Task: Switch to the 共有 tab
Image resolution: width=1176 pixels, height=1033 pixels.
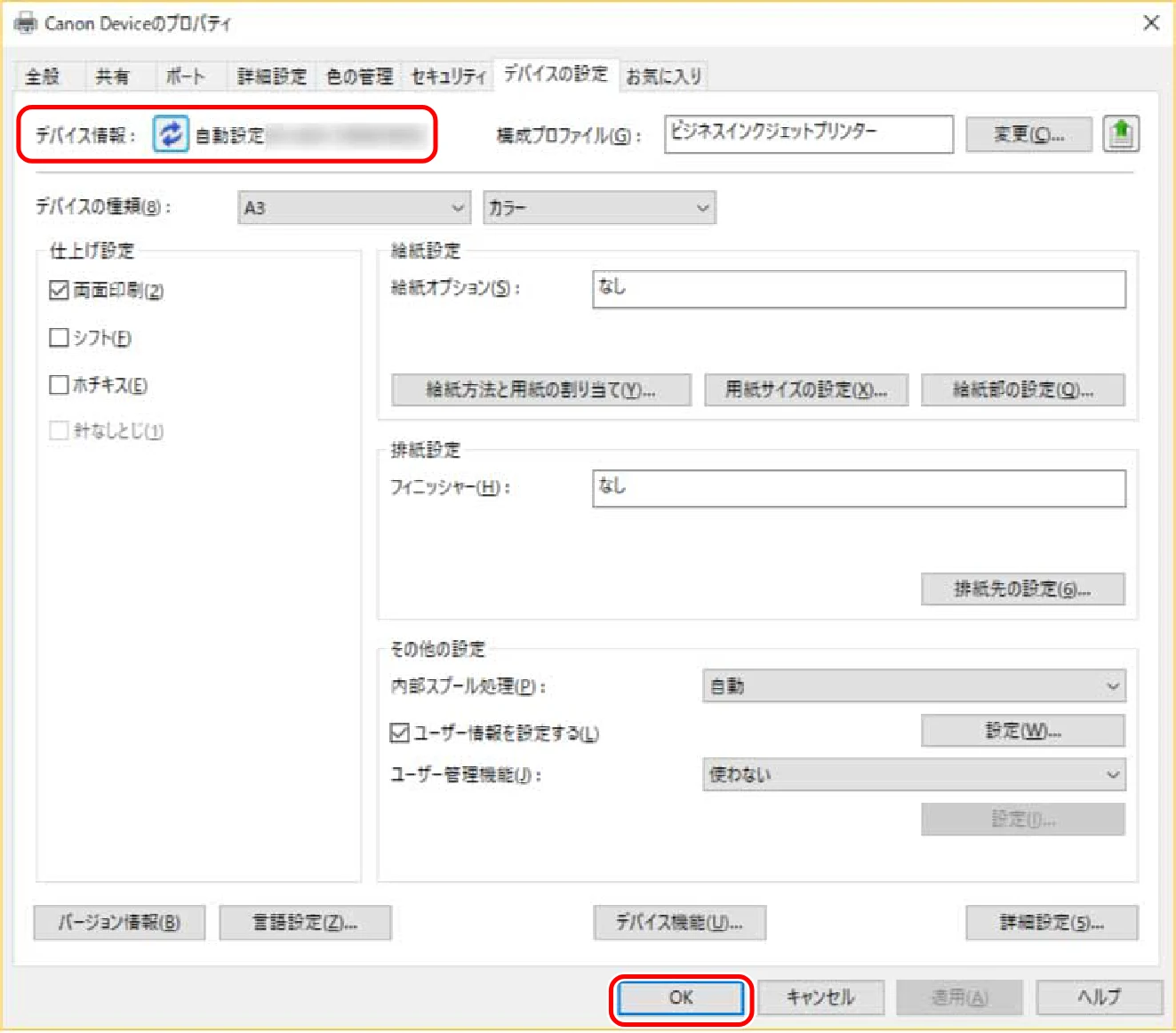Action: click(112, 76)
